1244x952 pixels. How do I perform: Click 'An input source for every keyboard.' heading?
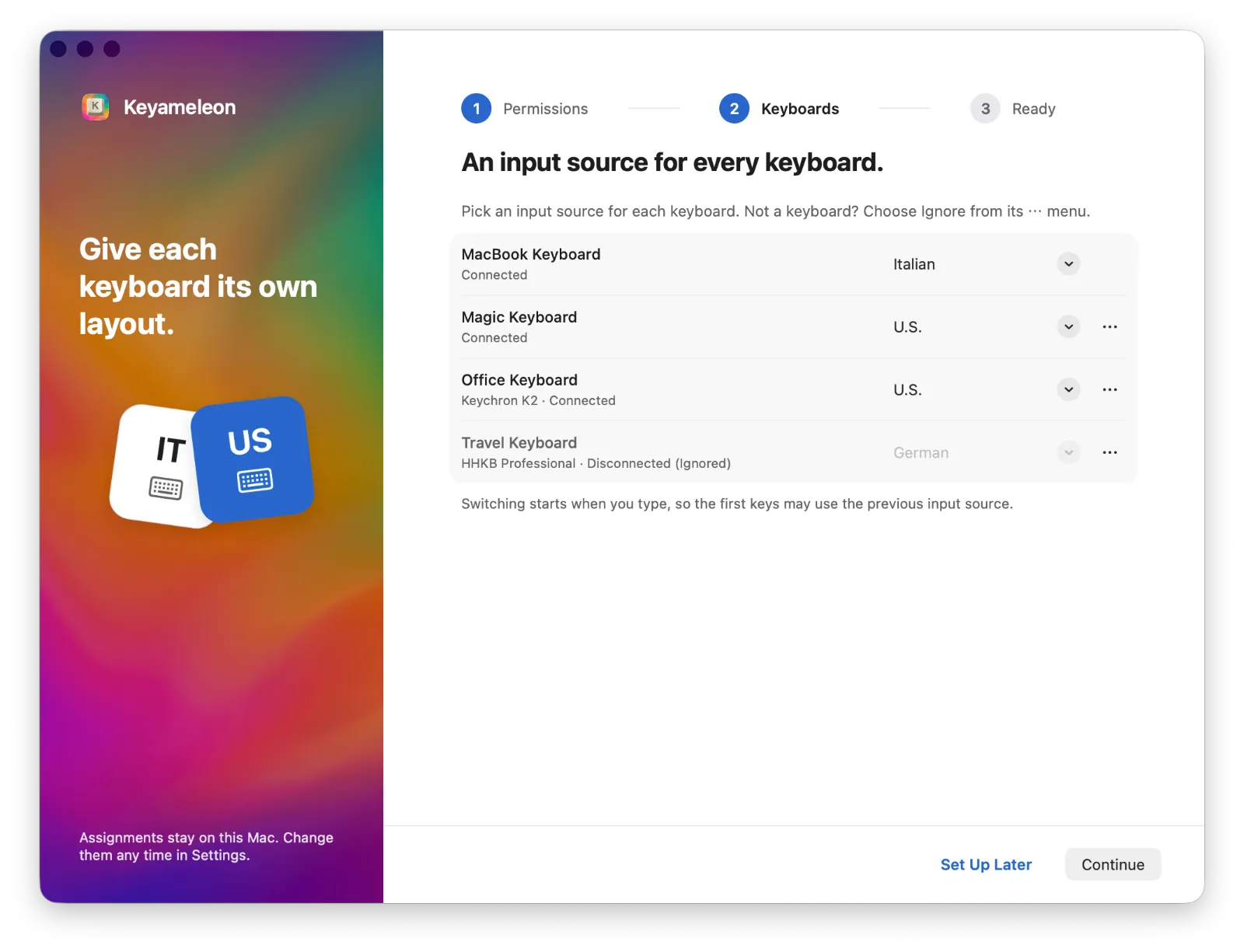pos(673,162)
